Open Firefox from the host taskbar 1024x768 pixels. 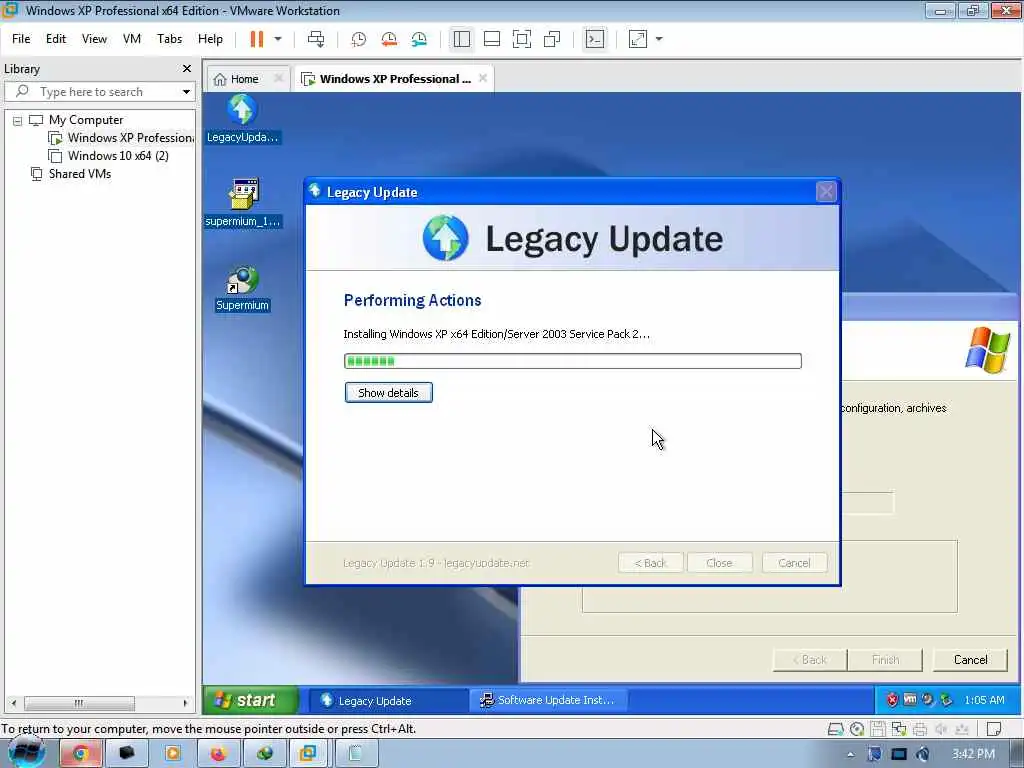(218, 754)
